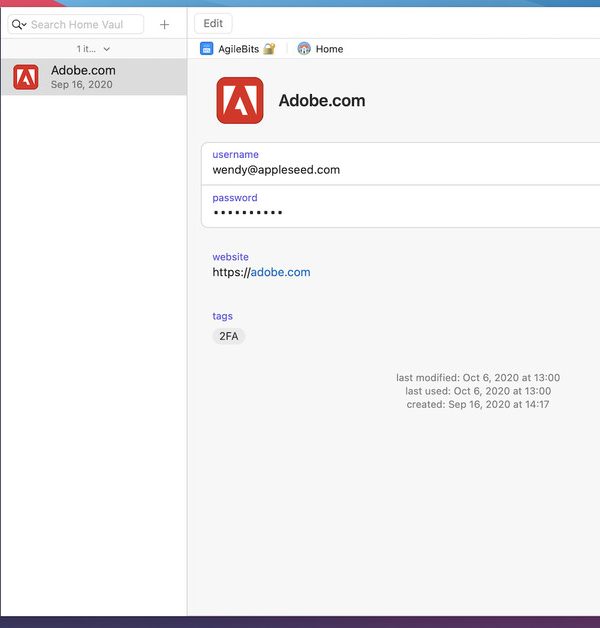Screen dimensions: 600x628
Task: Click the lock emoji beside AgileBits
Action: (x=269, y=48)
